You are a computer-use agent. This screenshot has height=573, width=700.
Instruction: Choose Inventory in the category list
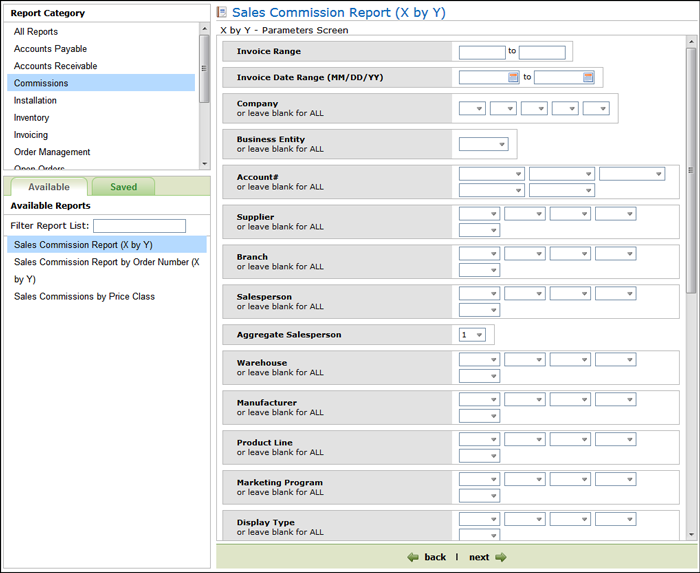pyautogui.click(x=31, y=118)
